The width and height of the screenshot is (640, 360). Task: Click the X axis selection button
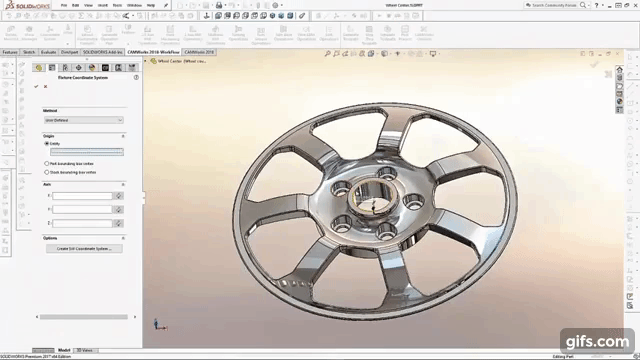click(119, 196)
